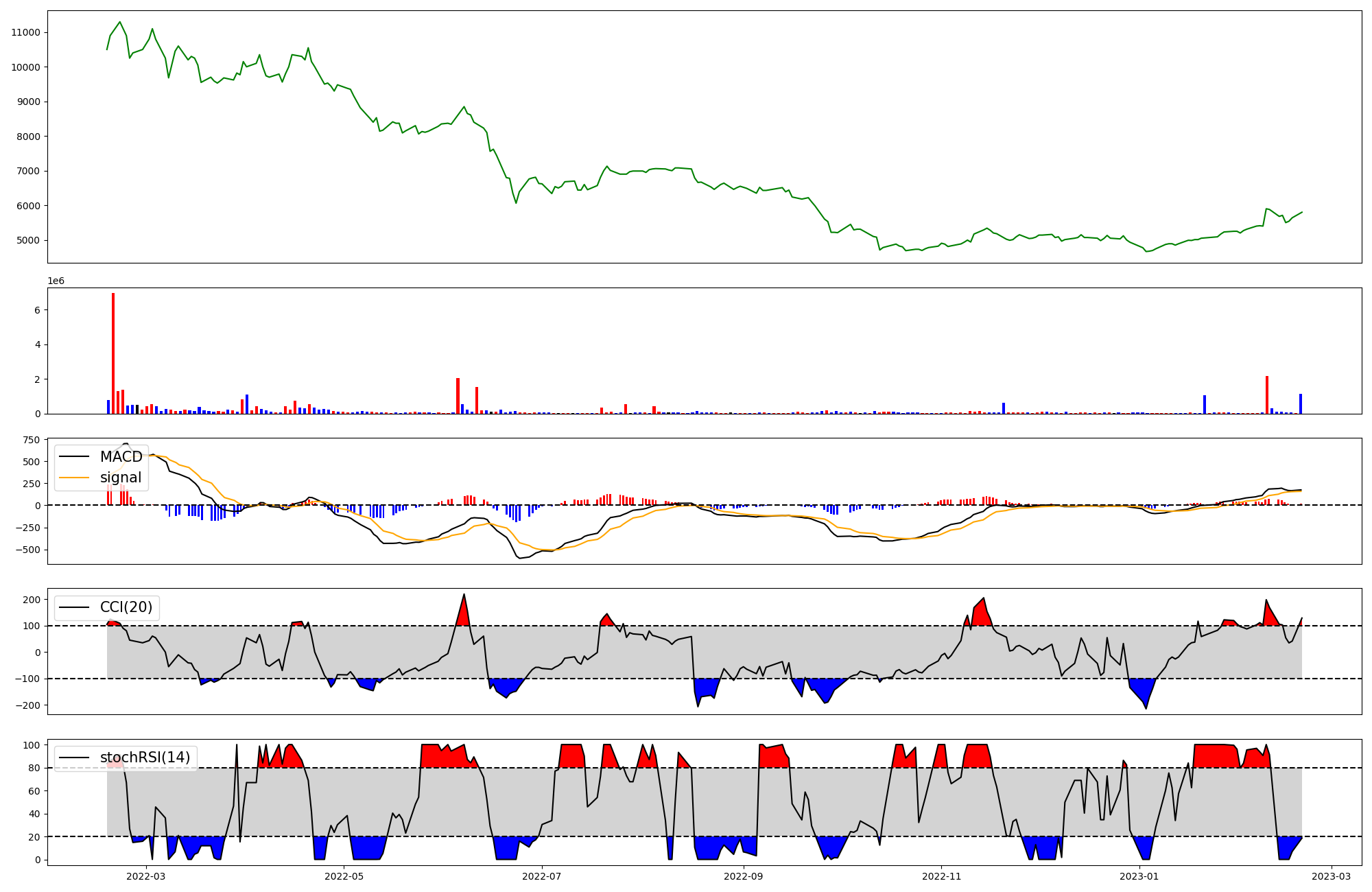This screenshot has height=892, width=1372.
Task: Click the 2022-09 x-axis date label
Action: pyautogui.click(x=743, y=876)
